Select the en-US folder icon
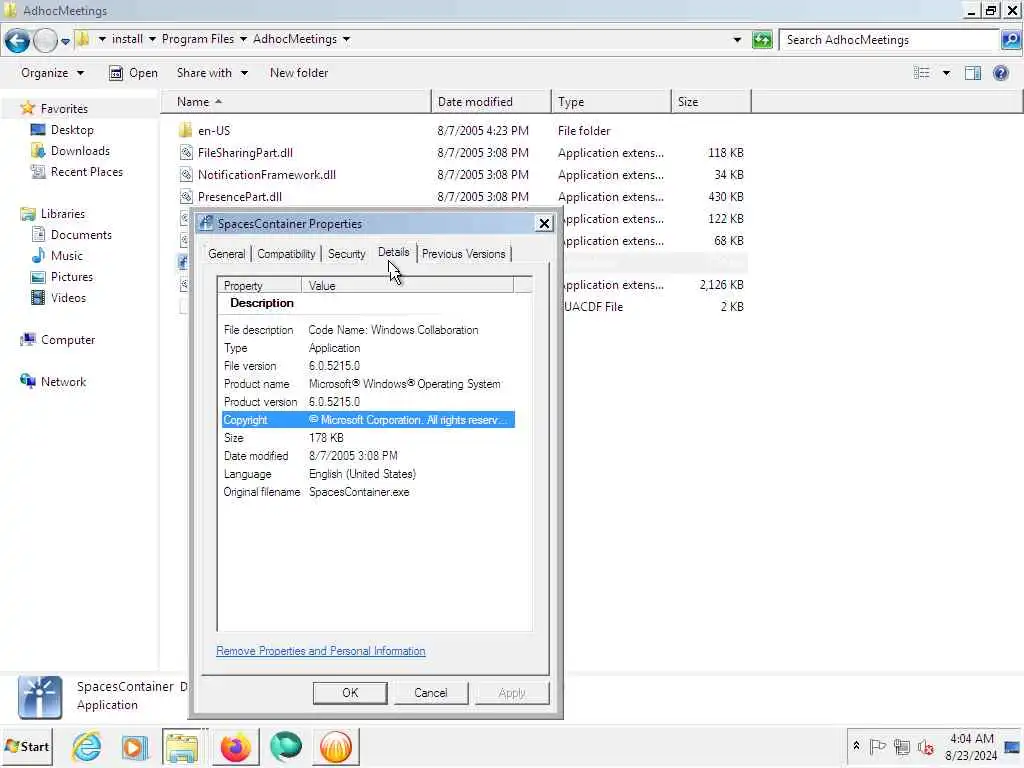The image size is (1024, 768). click(185, 130)
